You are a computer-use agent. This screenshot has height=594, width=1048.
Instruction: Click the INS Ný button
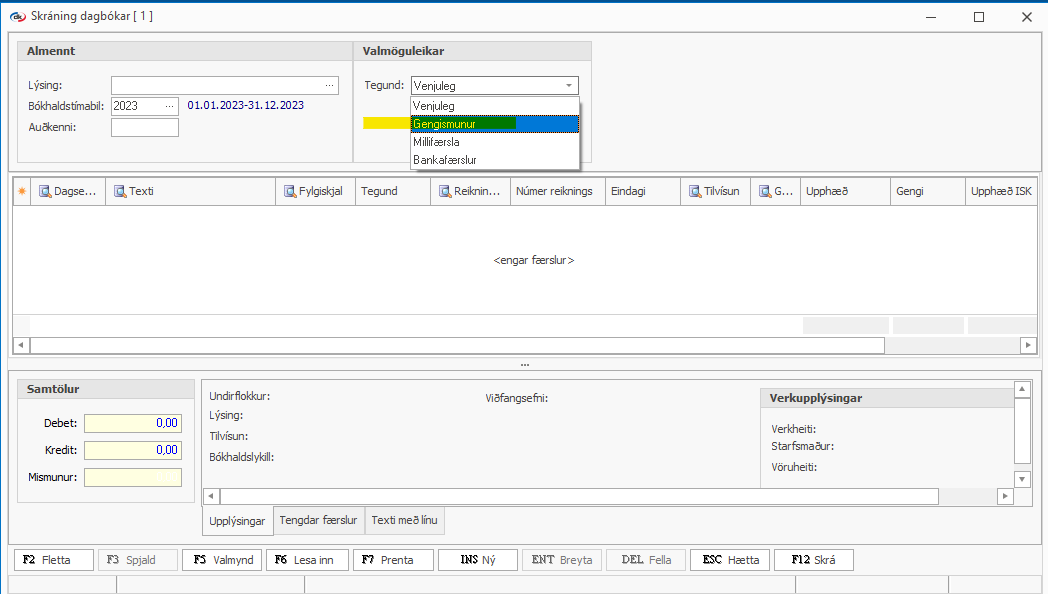[x=478, y=560]
